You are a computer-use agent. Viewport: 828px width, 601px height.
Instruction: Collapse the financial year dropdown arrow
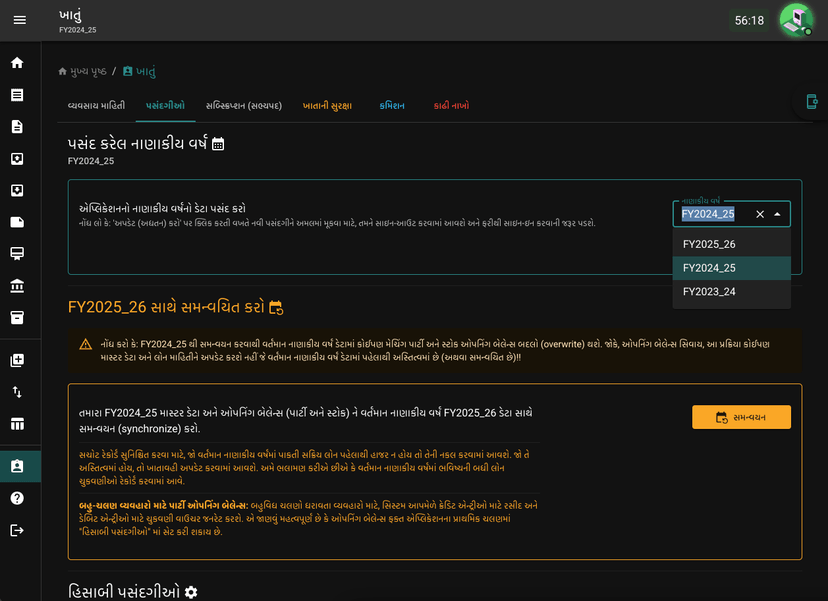click(x=777, y=214)
